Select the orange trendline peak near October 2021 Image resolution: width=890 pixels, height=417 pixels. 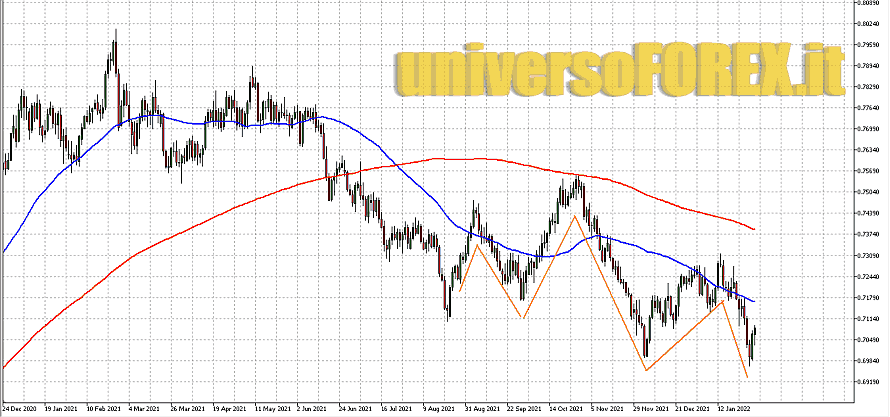[574, 215]
